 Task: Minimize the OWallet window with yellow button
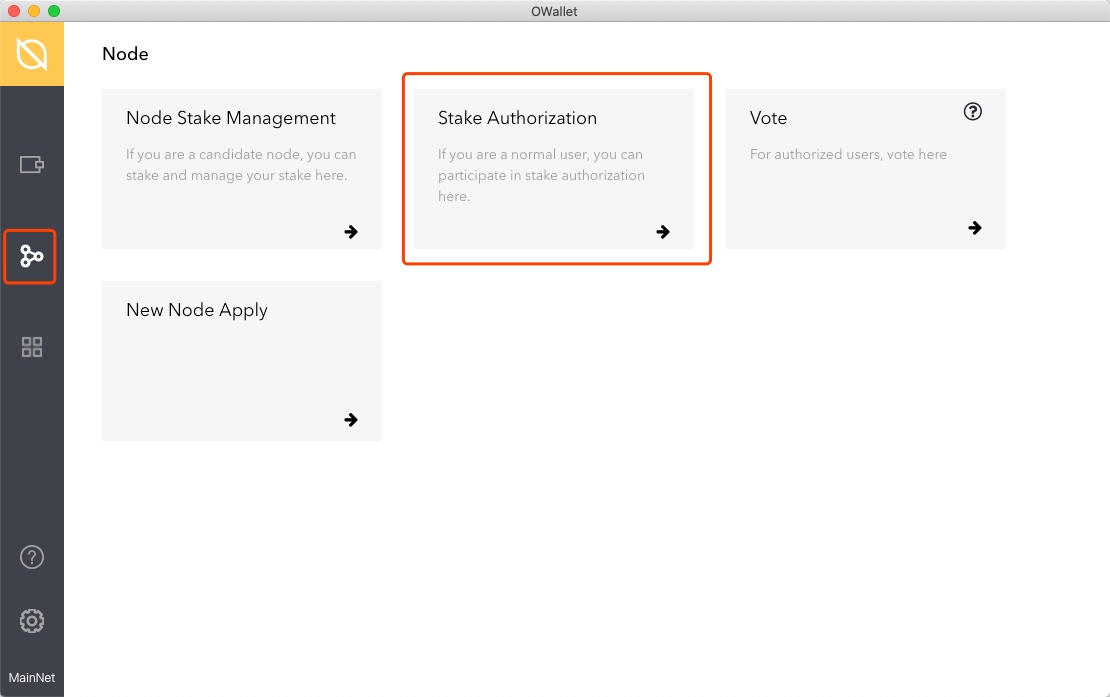tap(34, 11)
